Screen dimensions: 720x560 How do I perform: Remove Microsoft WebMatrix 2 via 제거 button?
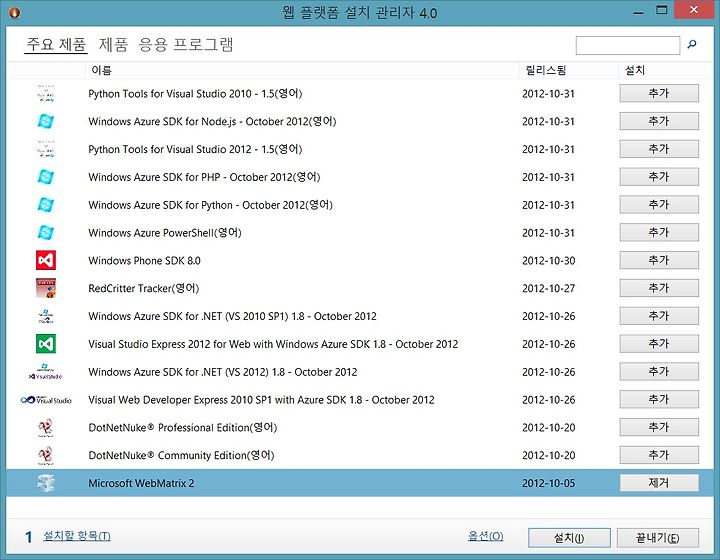coord(659,483)
